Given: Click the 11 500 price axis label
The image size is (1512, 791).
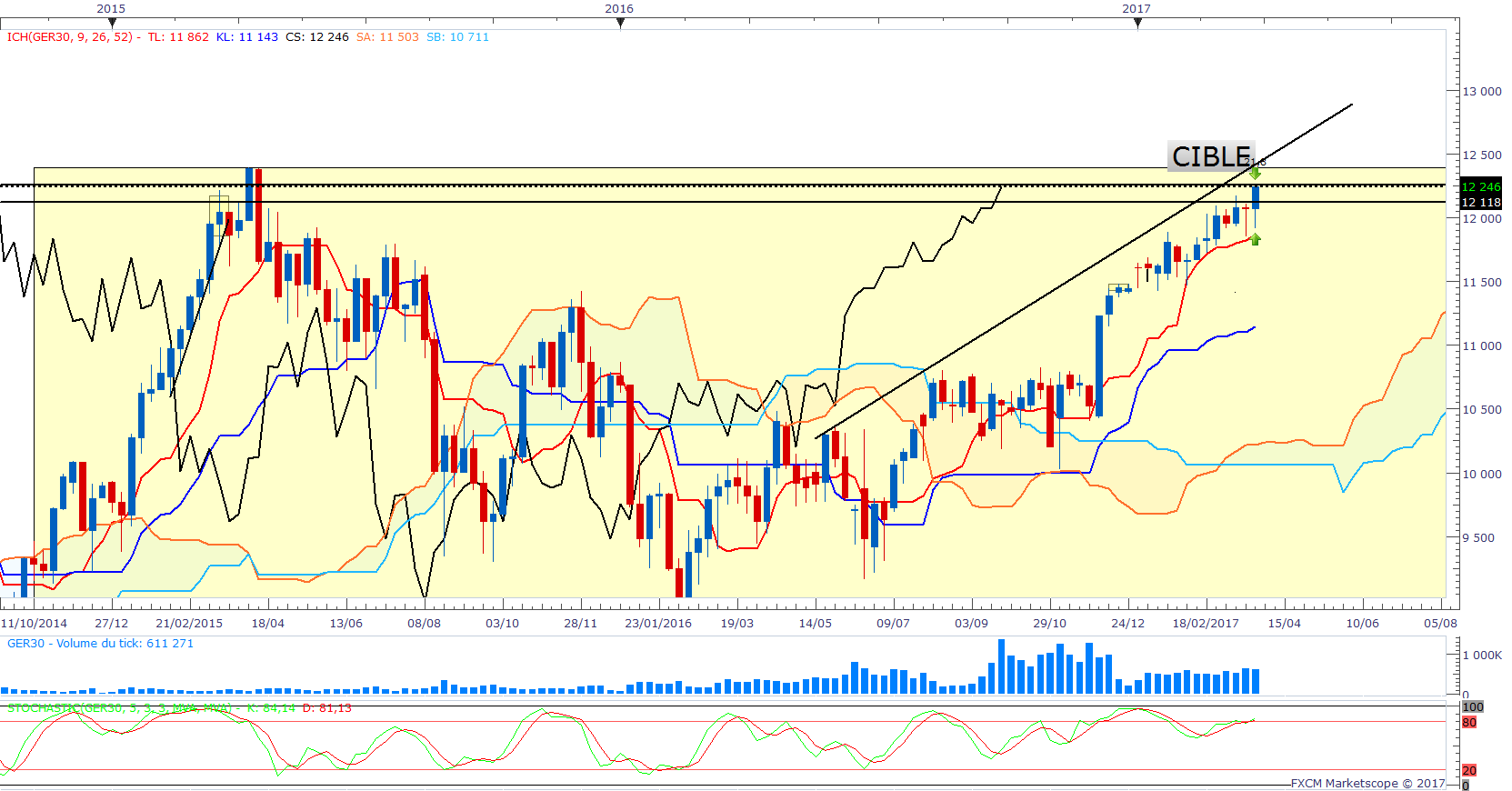Looking at the screenshot, I should pyautogui.click(x=1482, y=283).
